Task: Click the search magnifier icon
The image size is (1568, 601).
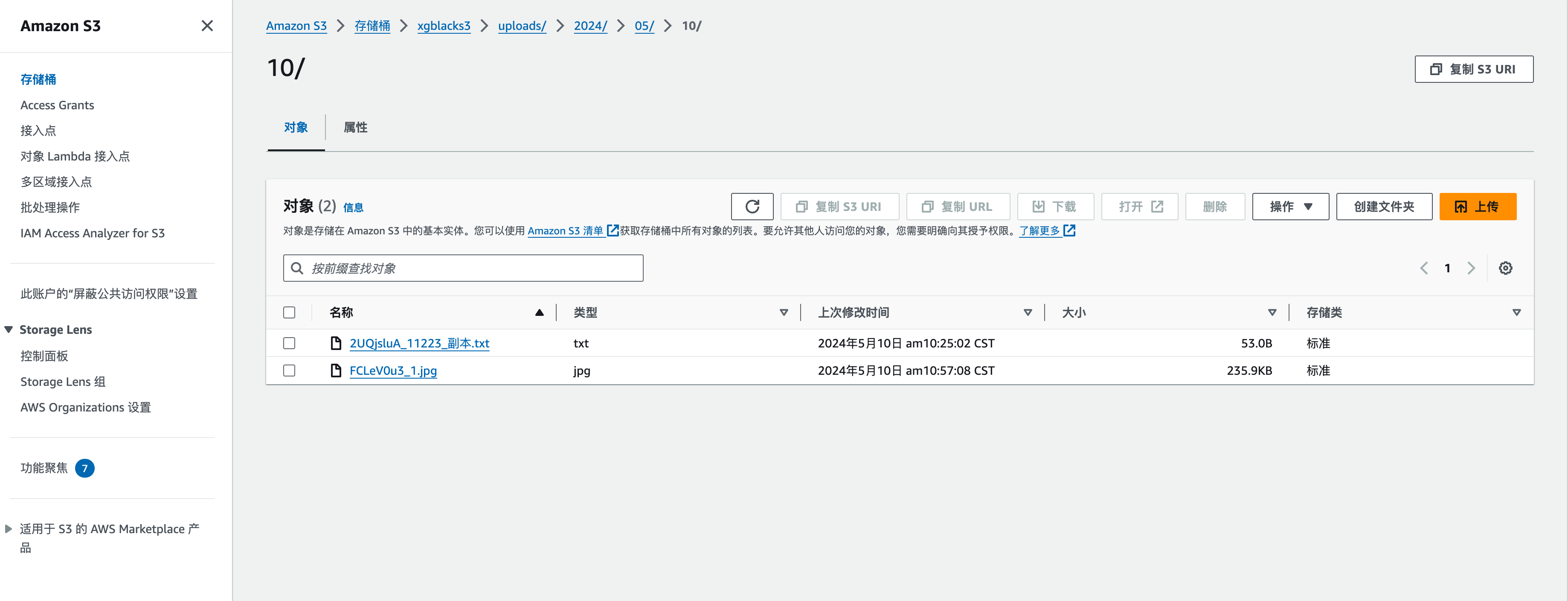Action: [297, 268]
